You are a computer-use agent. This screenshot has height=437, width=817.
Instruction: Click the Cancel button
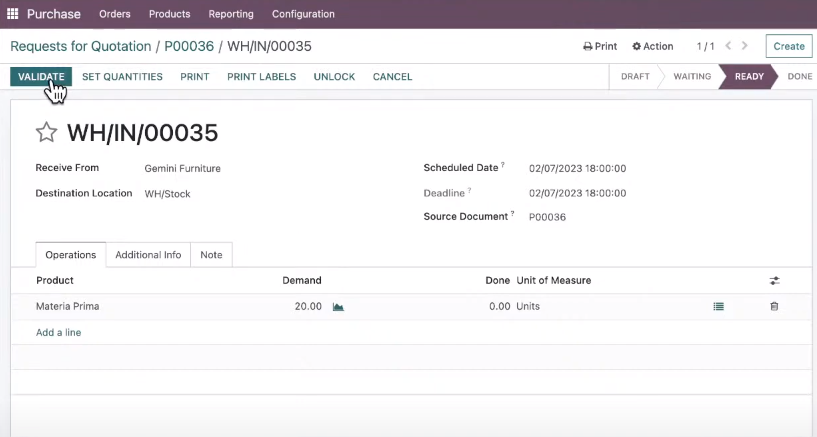[392, 77]
